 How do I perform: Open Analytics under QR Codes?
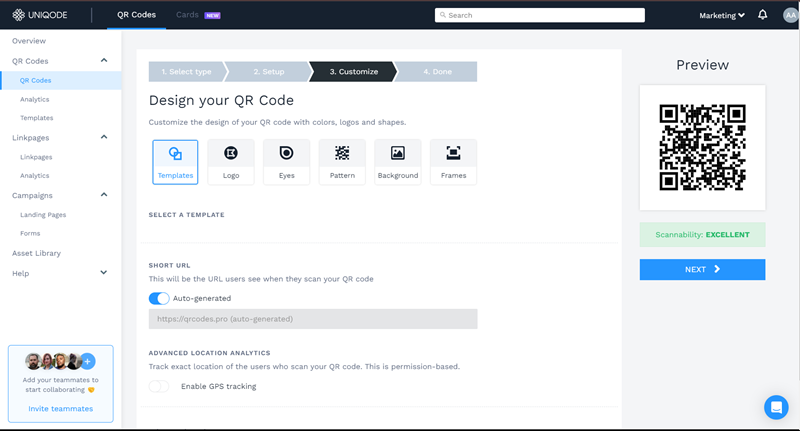coord(35,99)
